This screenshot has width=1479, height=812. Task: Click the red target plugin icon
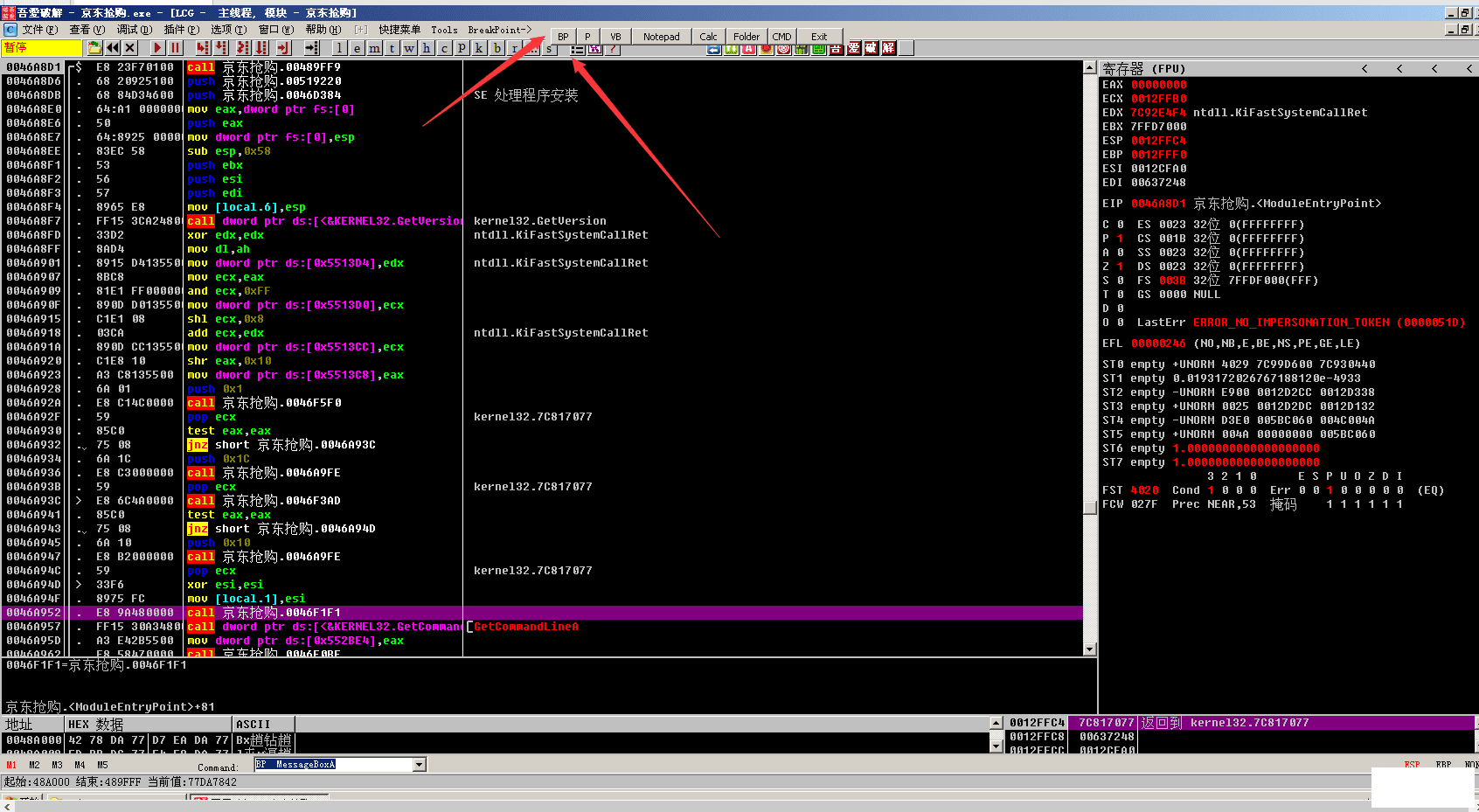pos(783,49)
